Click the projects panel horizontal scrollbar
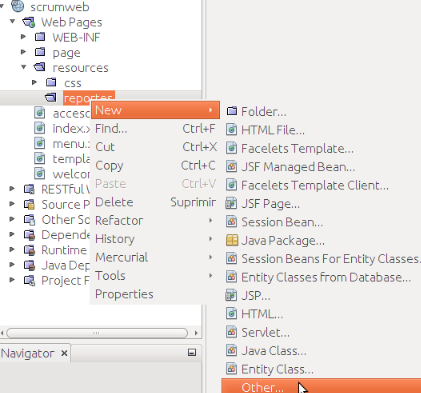The image size is (421, 393). click(x=97, y=333)
